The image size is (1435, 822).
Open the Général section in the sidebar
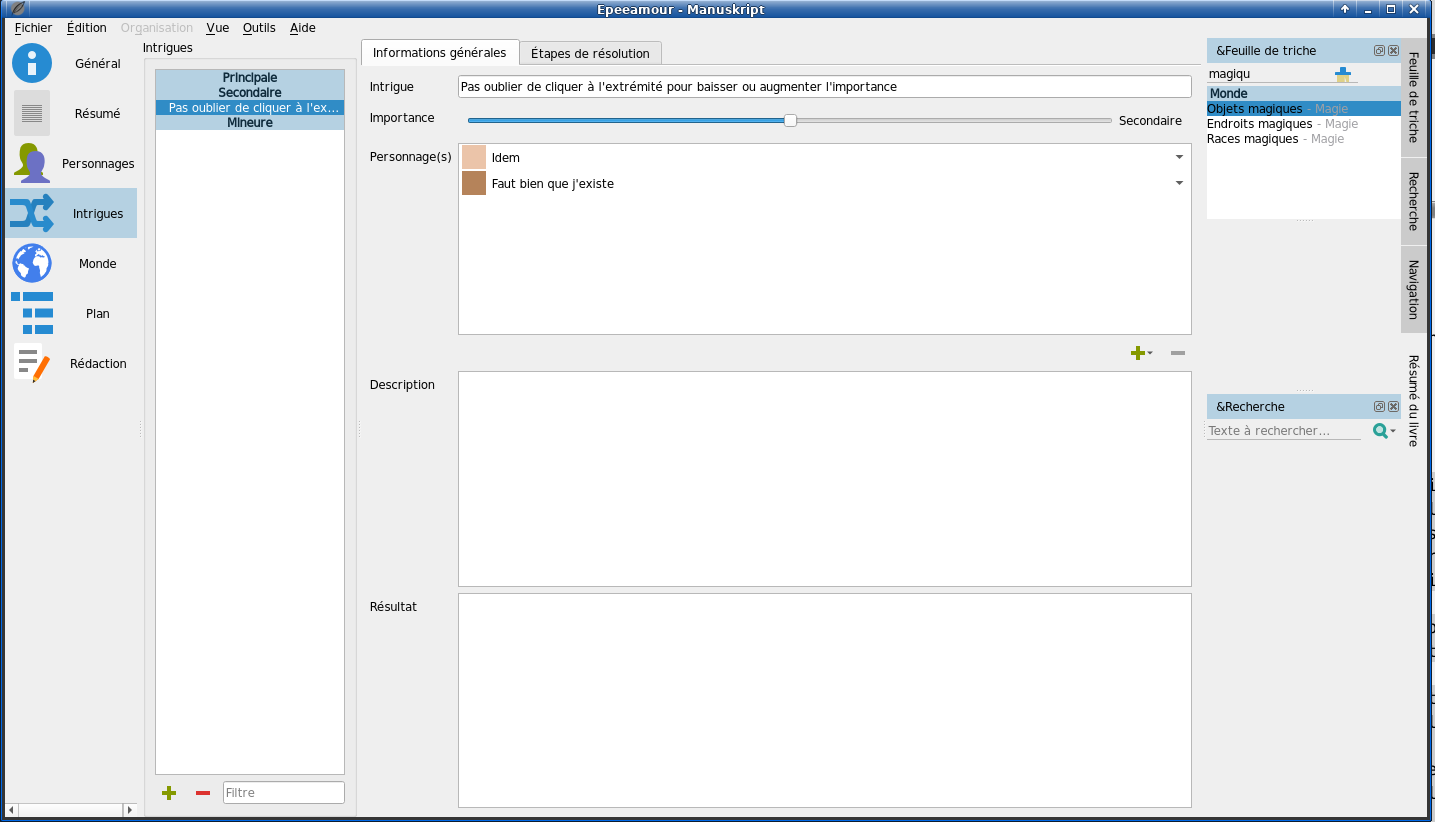pos(71,63)
